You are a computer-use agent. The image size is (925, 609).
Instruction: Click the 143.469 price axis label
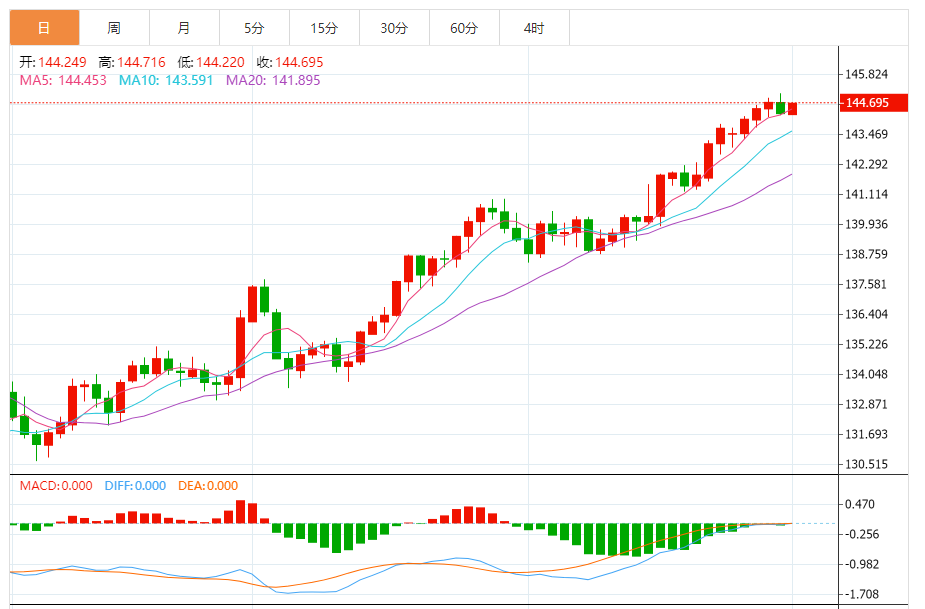coord(866,134)
